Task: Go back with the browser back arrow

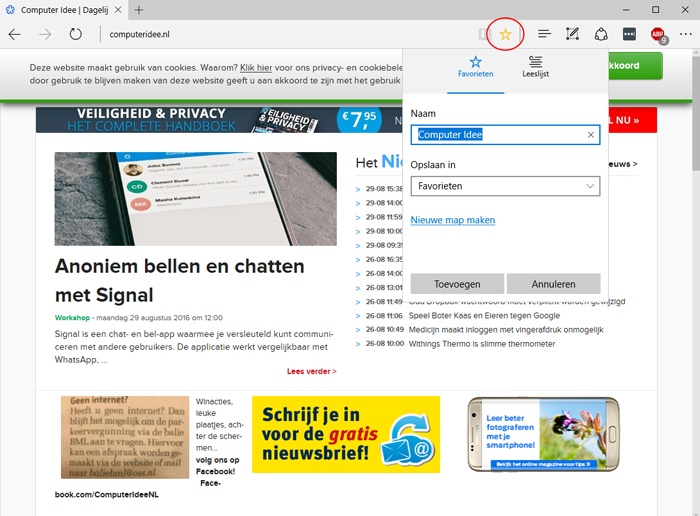Action: [15, 34]
